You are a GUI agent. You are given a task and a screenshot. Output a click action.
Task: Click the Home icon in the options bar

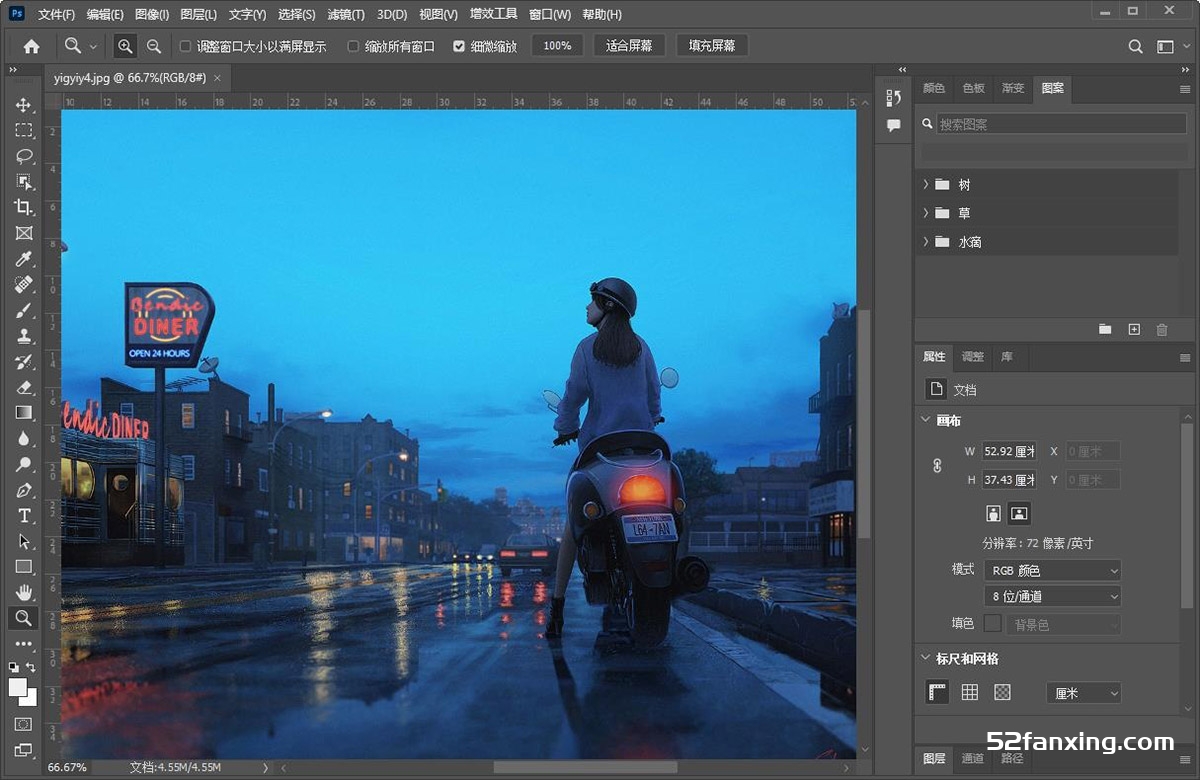[30, 45]
